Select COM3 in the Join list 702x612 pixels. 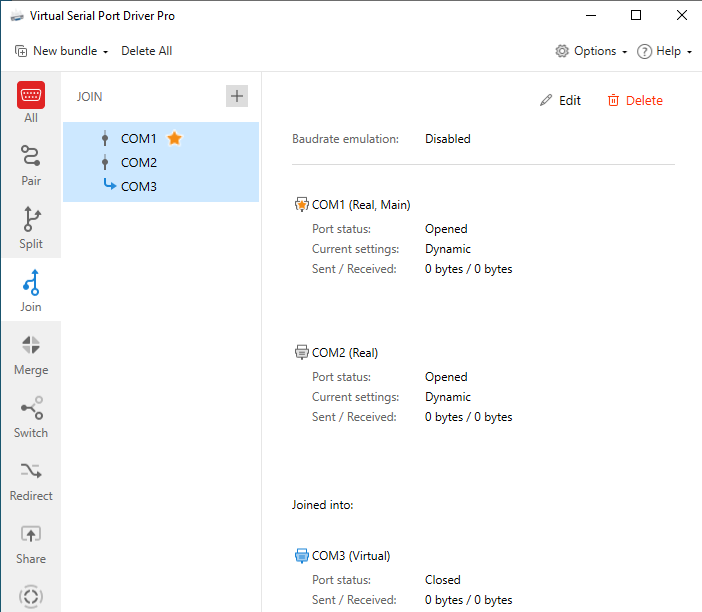139,186
